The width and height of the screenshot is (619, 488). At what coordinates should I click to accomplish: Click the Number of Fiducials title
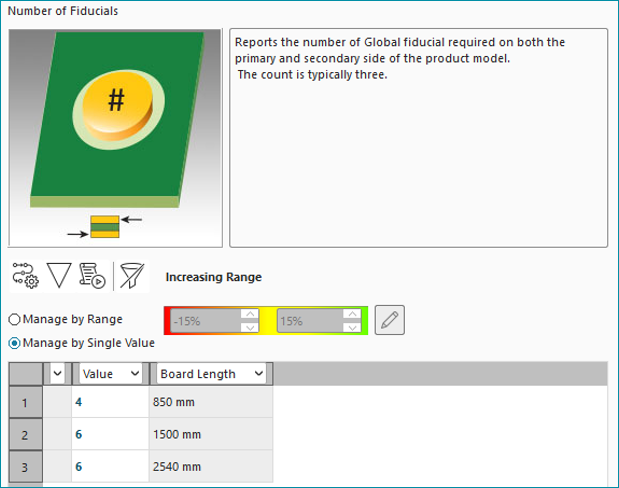(x=63, y=11)
